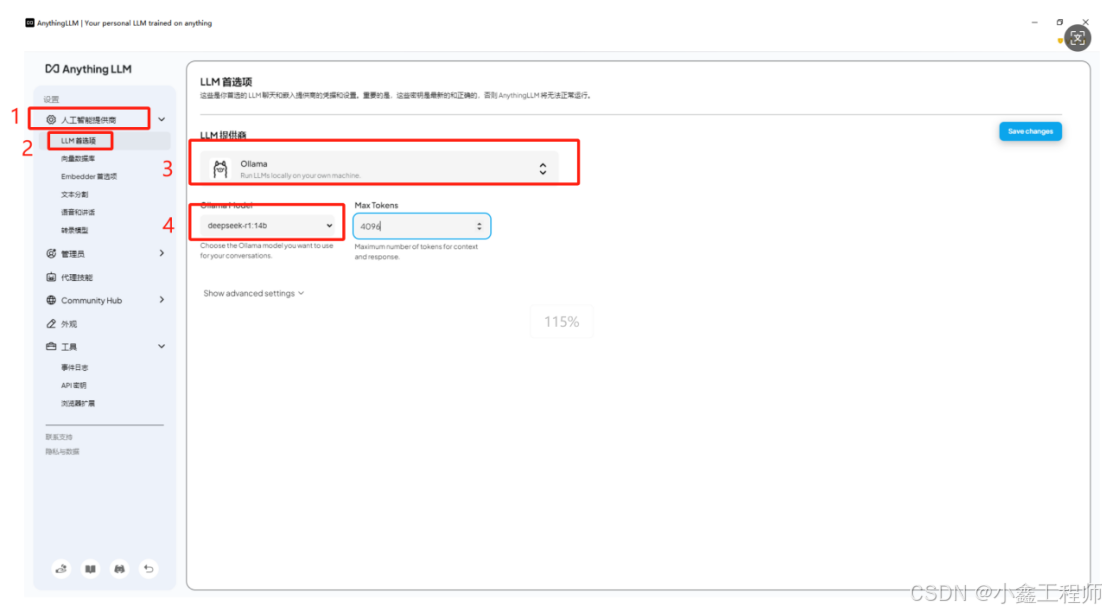Screen dimensions: 1106x613
Task: Open 事件日志 event logs under tools
Action: point(75,368)
